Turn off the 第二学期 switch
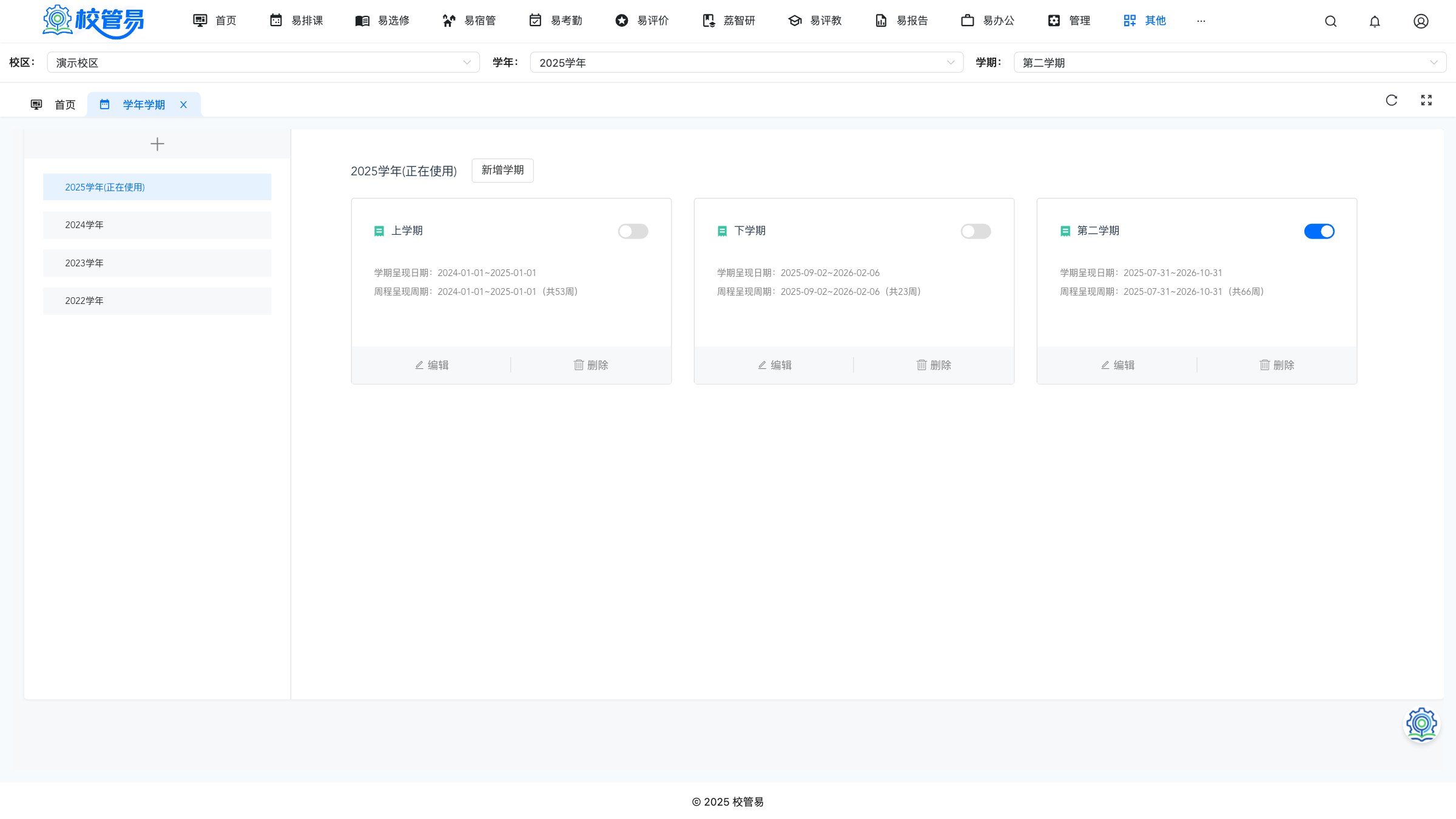The width and height of the screenshot is (1456, 819). point(1319,231)
